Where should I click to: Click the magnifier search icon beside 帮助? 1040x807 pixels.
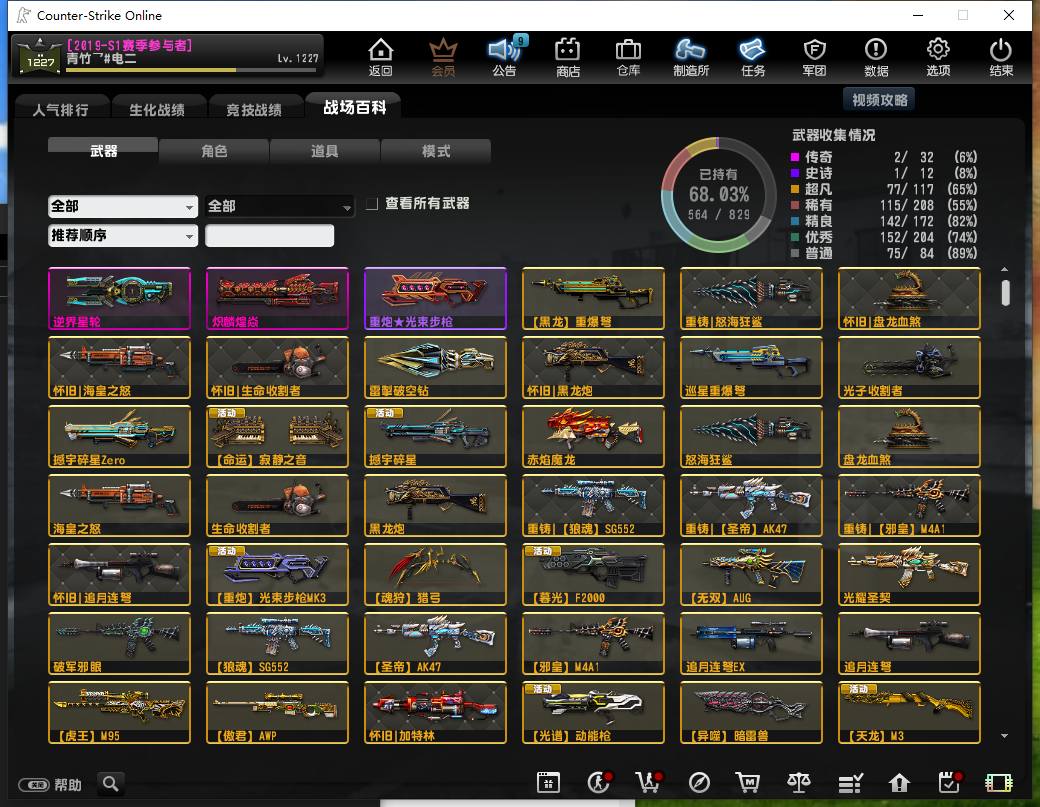(111, 784)
